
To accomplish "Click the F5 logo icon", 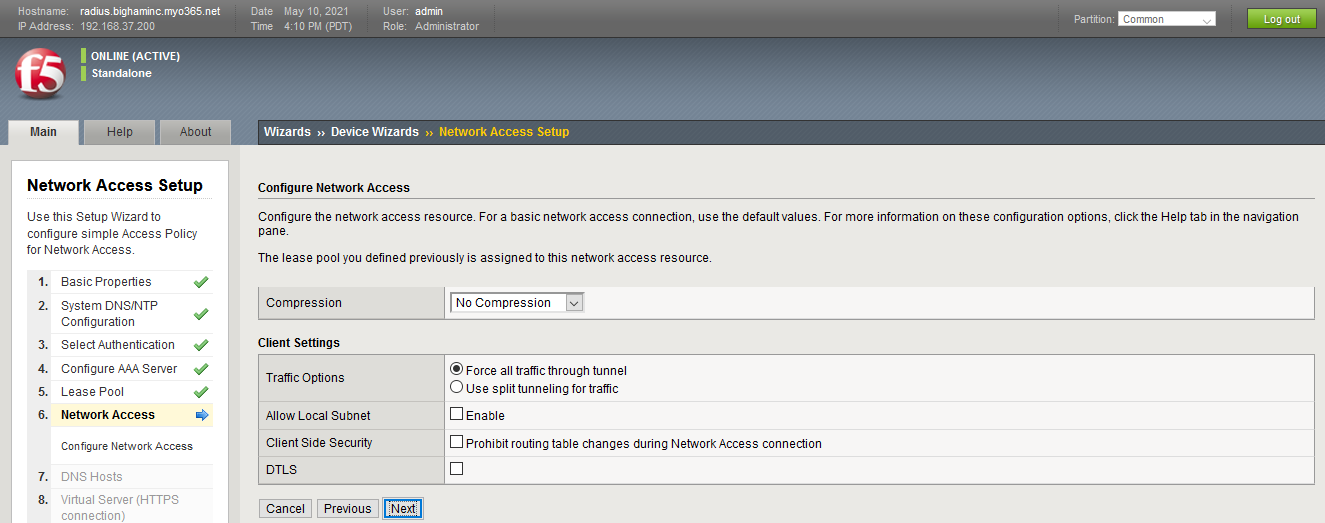I will pyautogui.click(x=40, y=73).
